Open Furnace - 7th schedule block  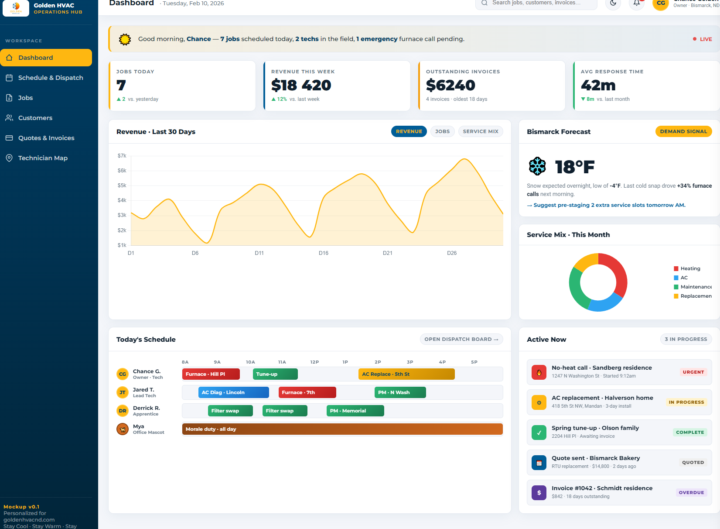point(307,393)
